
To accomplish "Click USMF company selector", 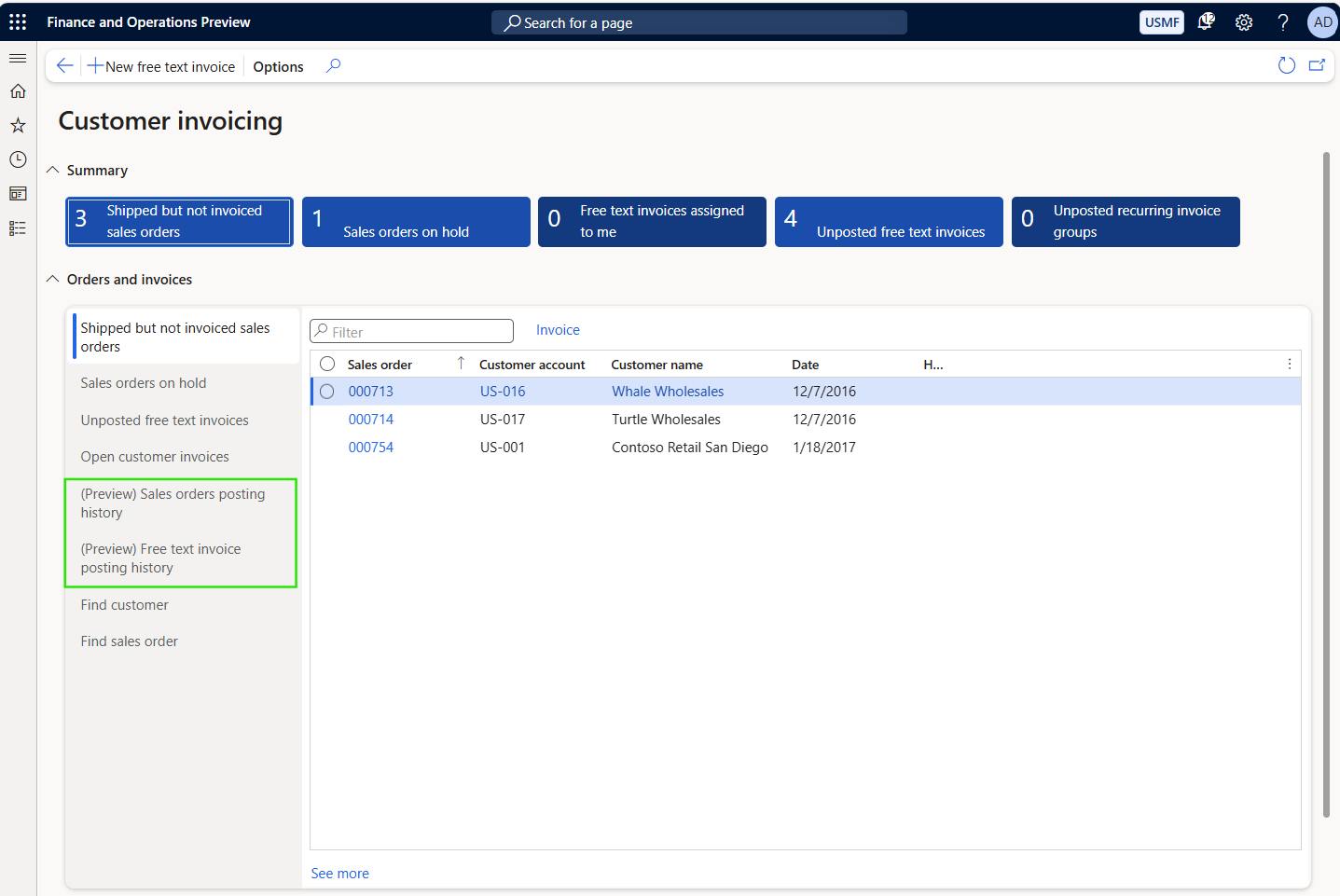I will coord(1162,22).
